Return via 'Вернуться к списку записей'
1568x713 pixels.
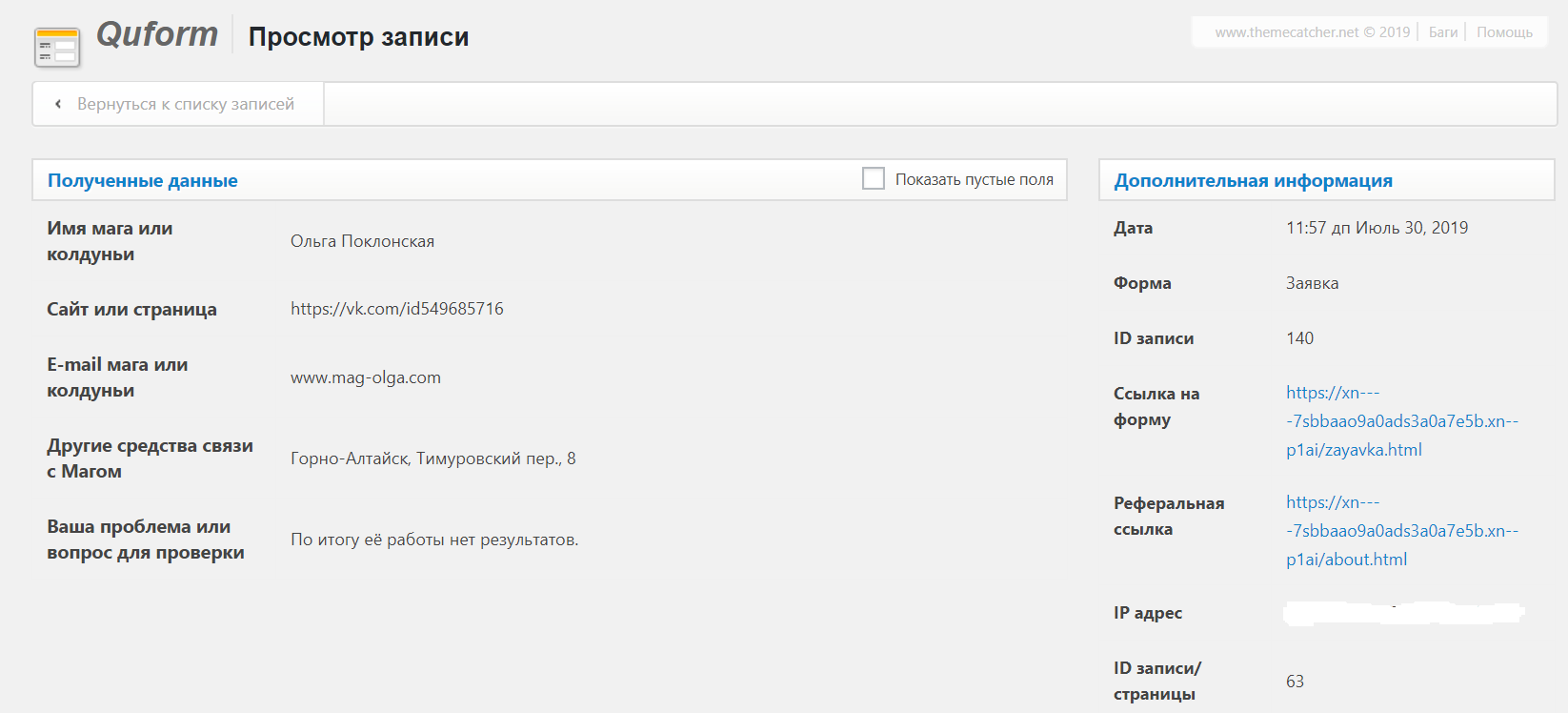point(185,104)
